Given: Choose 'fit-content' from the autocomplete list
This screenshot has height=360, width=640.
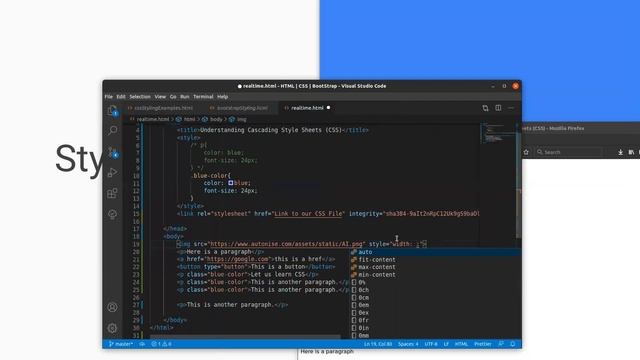Looking at the screenshot, I should 435,260.
